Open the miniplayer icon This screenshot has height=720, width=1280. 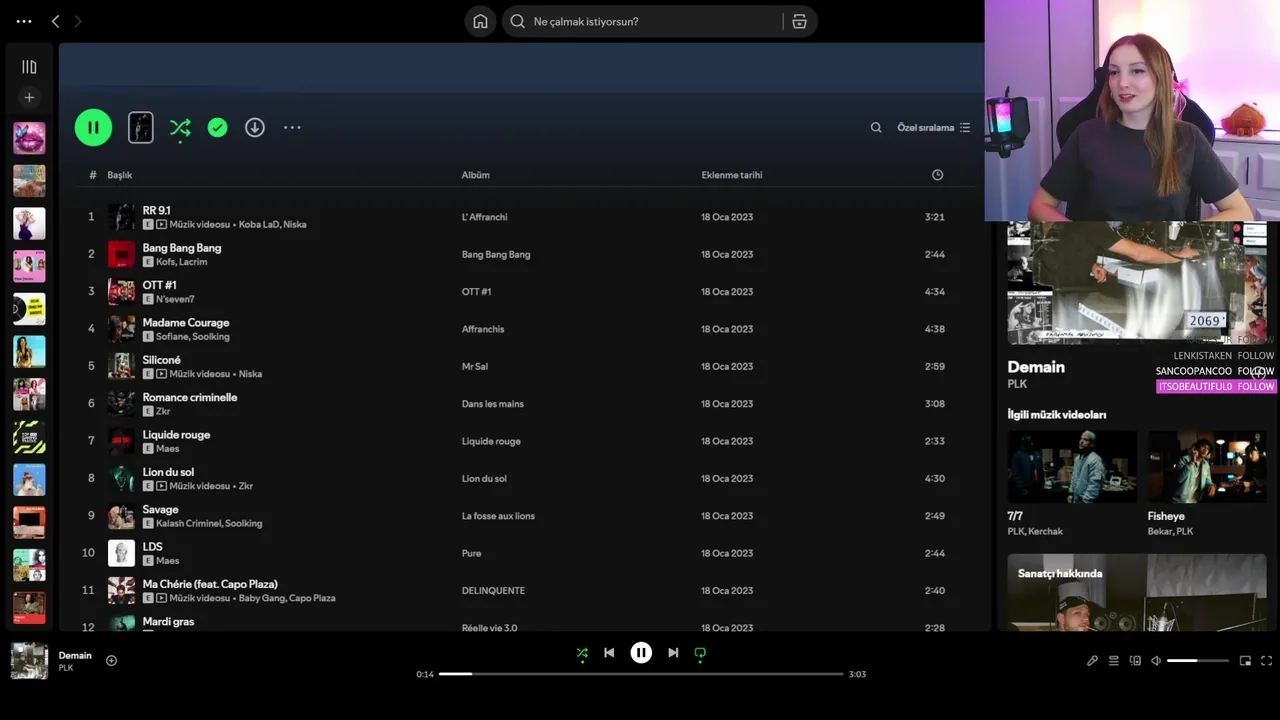[1245, 661]
